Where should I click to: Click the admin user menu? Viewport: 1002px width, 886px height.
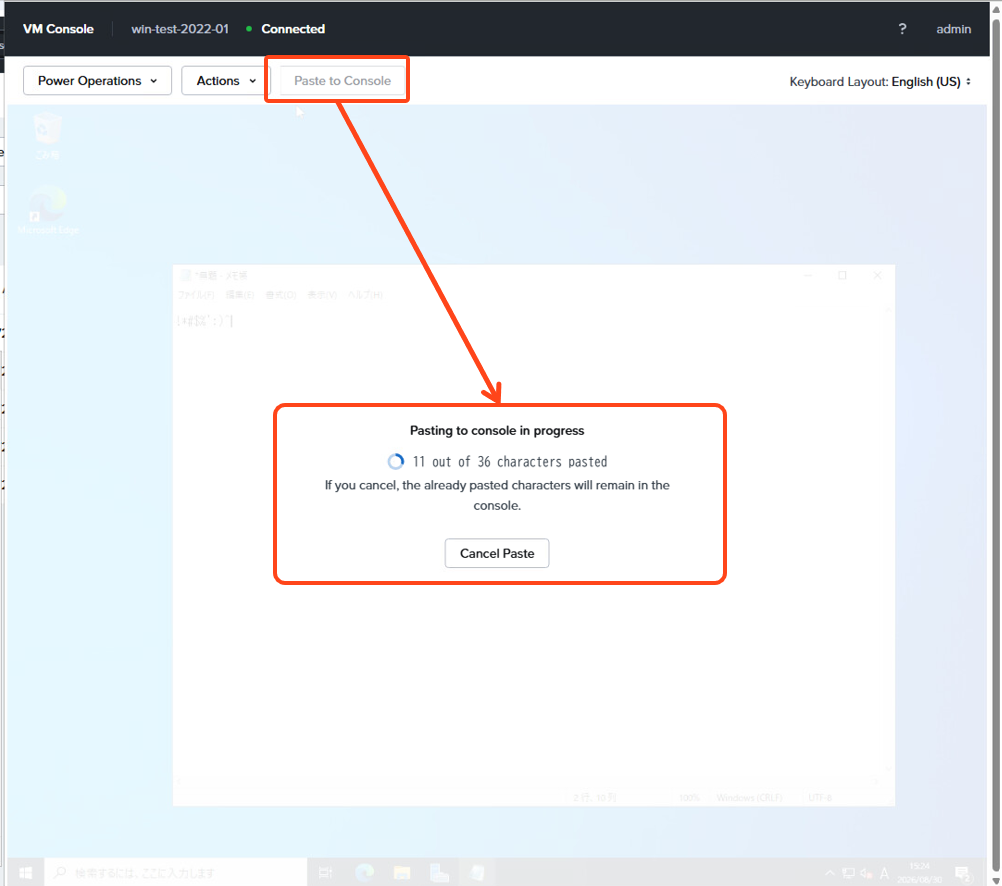953,29
